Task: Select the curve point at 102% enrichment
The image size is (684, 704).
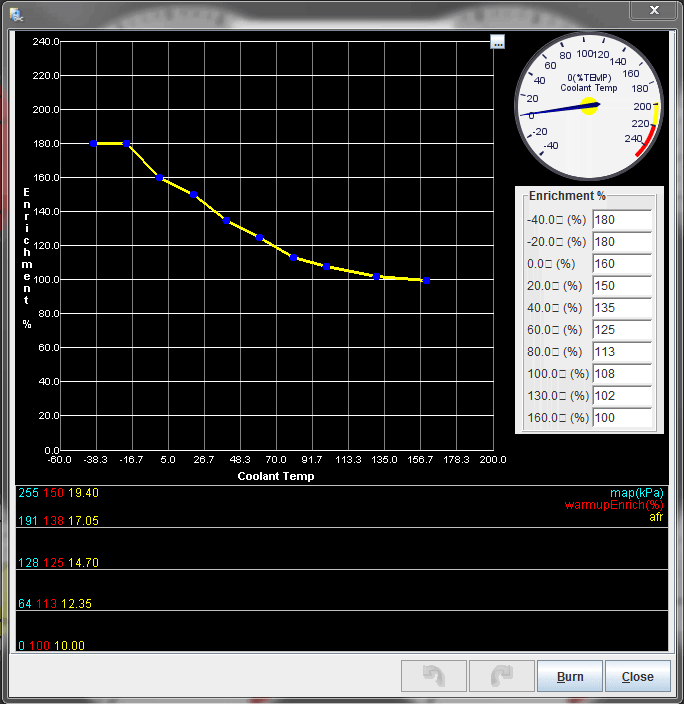Action: [x=376, y=277]
